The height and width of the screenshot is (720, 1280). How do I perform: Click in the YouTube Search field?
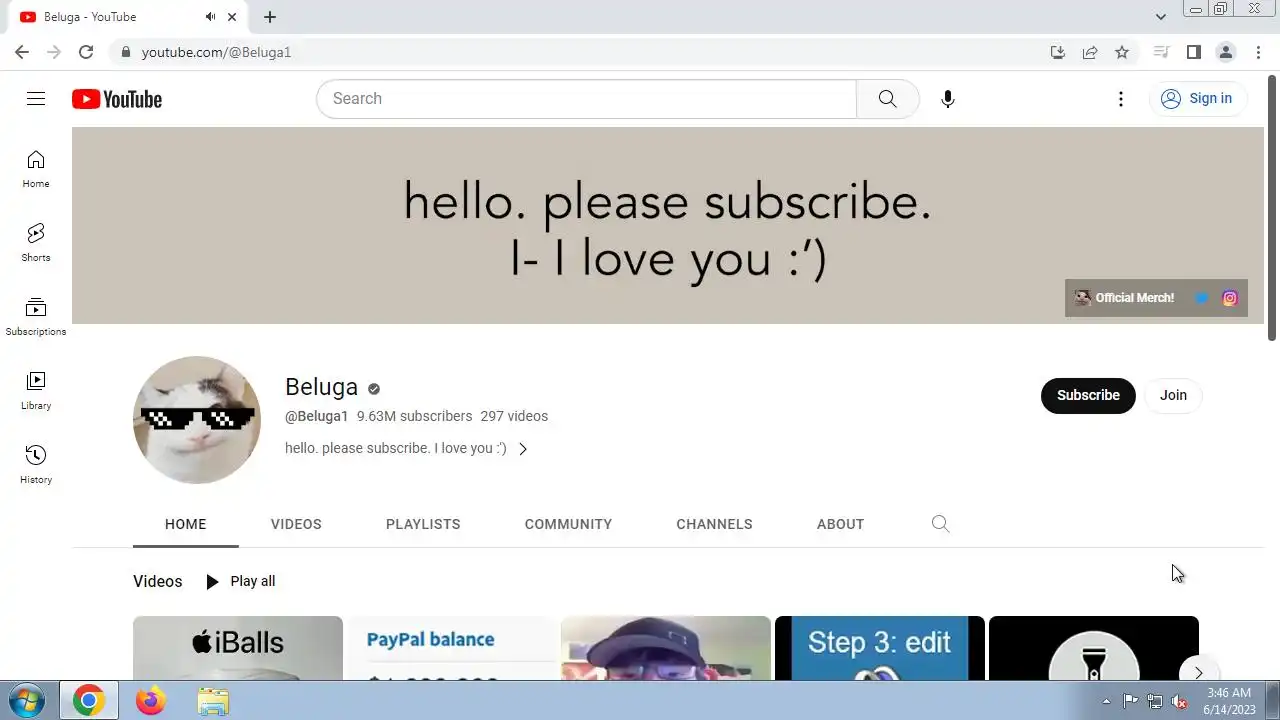[587, 99]
